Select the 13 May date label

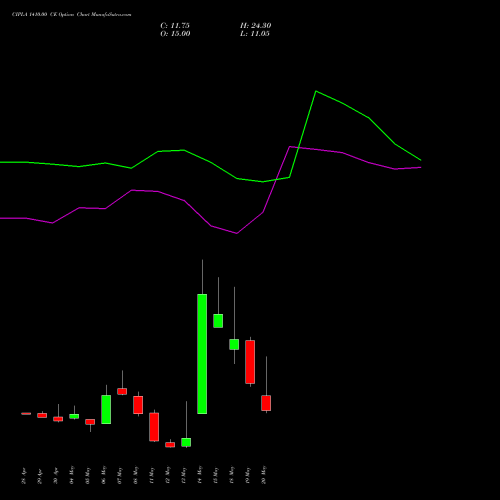pos(184,475)
